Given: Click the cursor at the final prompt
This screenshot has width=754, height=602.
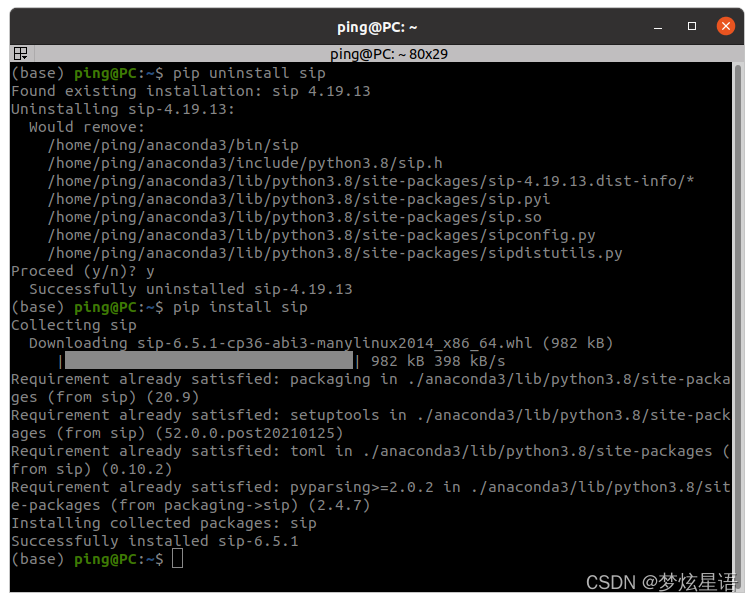Looking at the screenshot, I should tap(177, 559).
